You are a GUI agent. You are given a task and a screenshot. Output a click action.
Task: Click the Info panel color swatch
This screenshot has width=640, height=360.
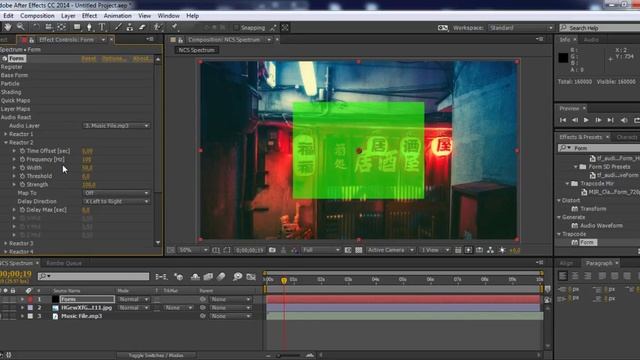[563, 58]
